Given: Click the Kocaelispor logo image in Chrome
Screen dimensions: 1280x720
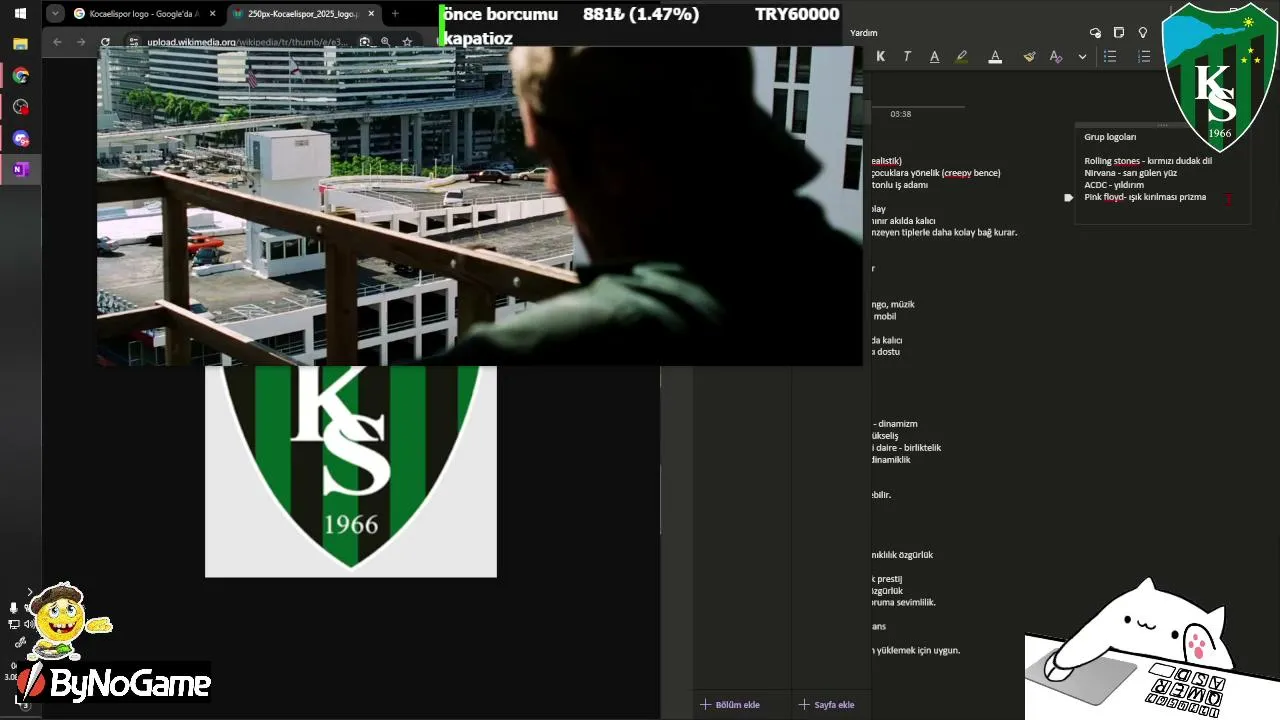Looking at the screenshot, I should [351, 471].
